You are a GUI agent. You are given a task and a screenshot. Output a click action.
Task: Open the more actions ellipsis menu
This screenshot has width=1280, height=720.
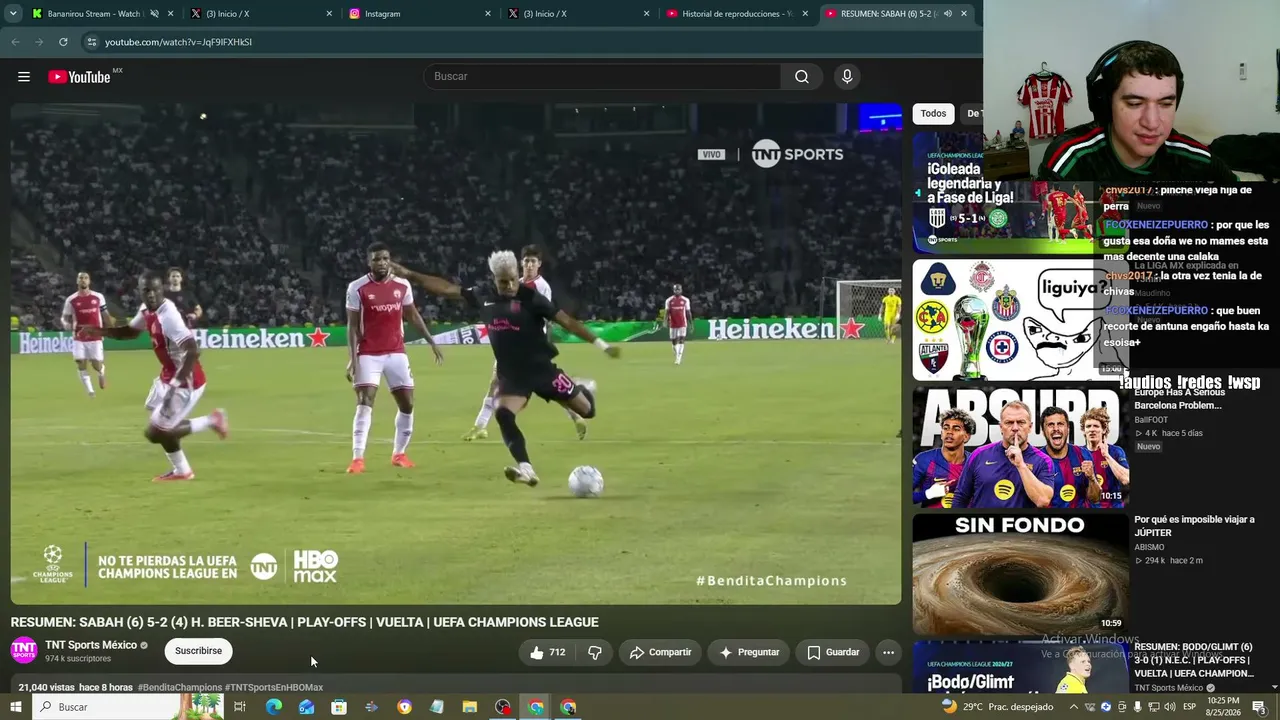(888, 652)
